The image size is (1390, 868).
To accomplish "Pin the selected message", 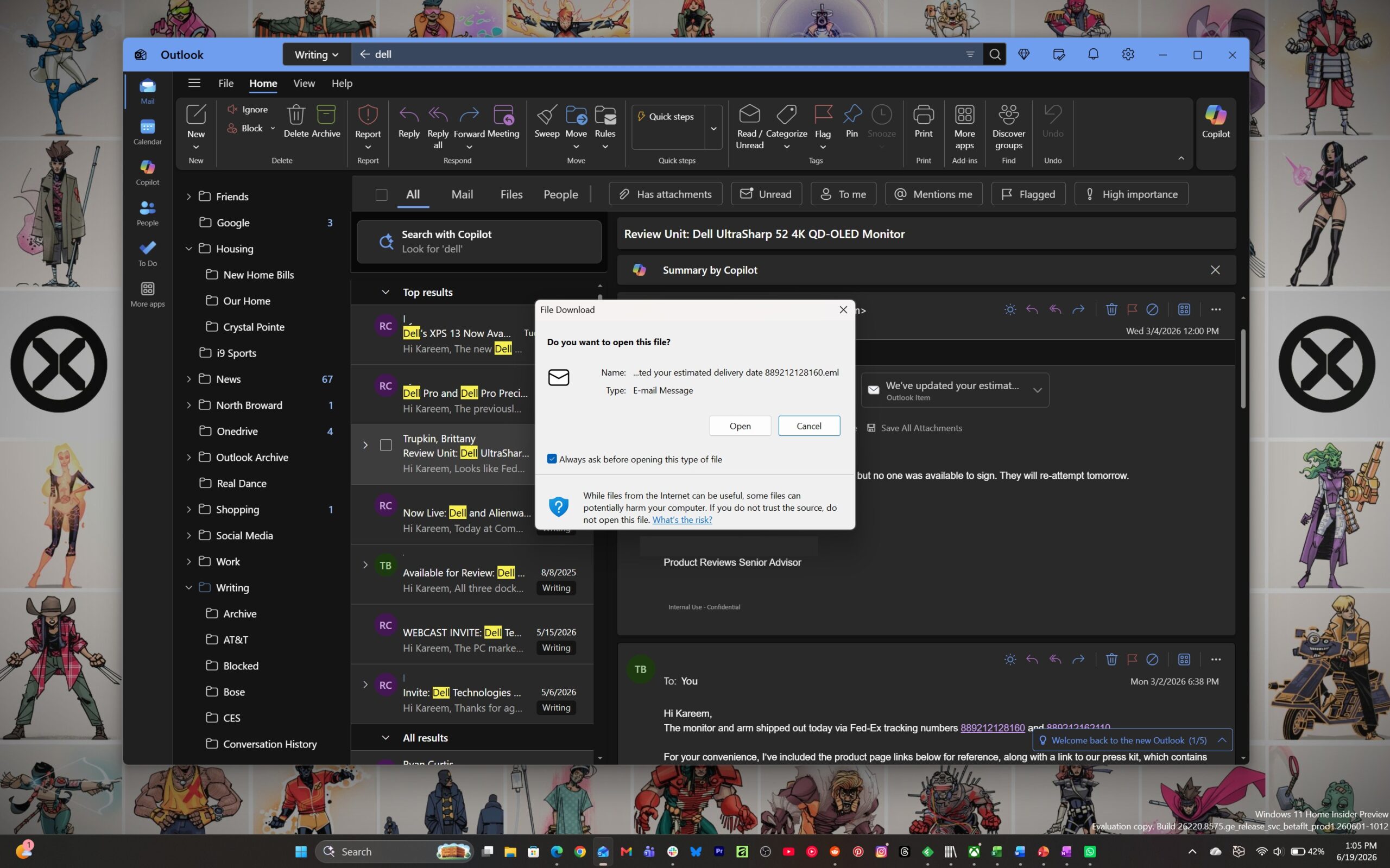I will [852, 122].
